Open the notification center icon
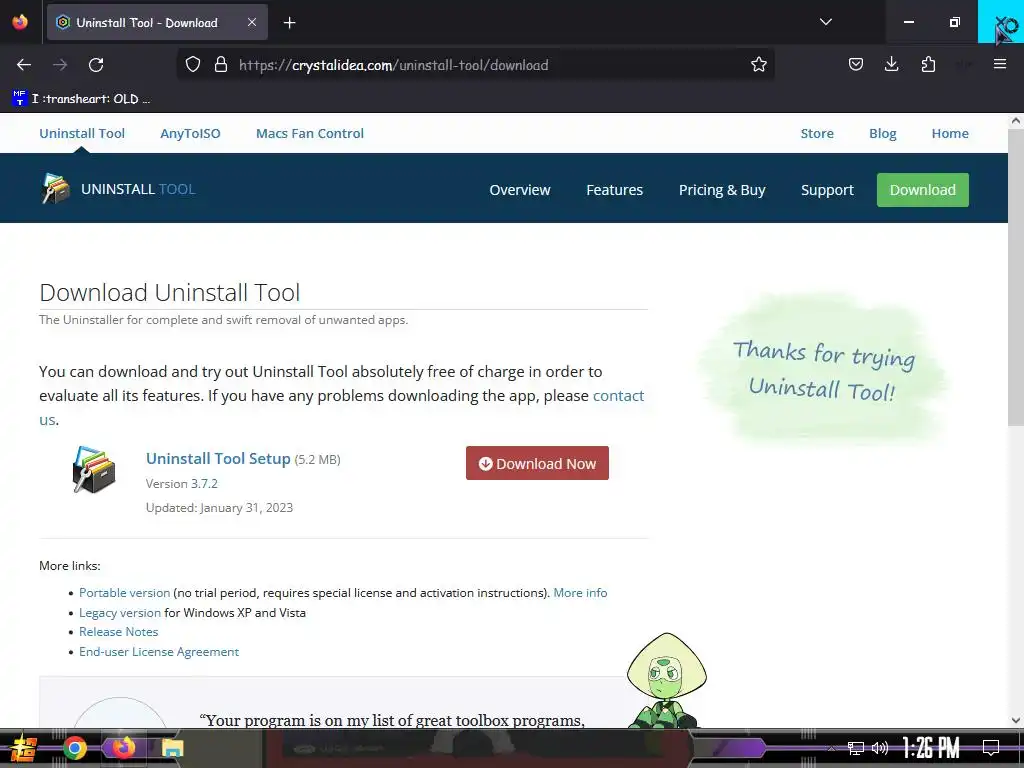Image resolution: width=1024 pixels, height=768 pixels. tap(991, 748)
